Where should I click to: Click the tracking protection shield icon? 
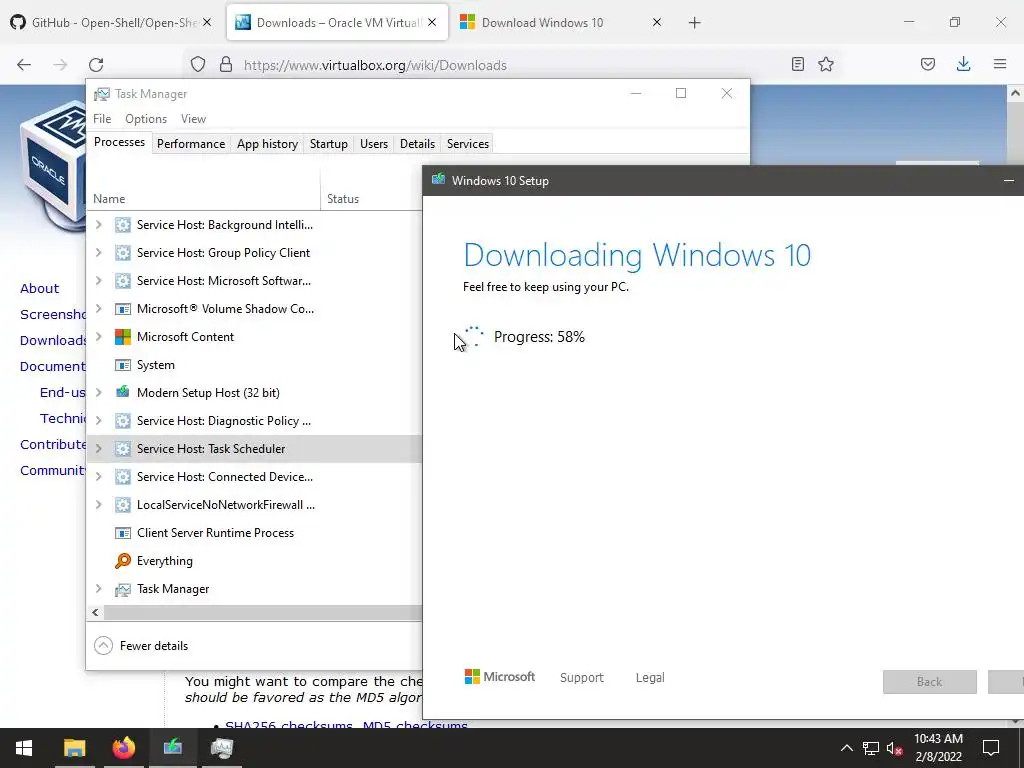pyautogui.click(x=198, y=64)
